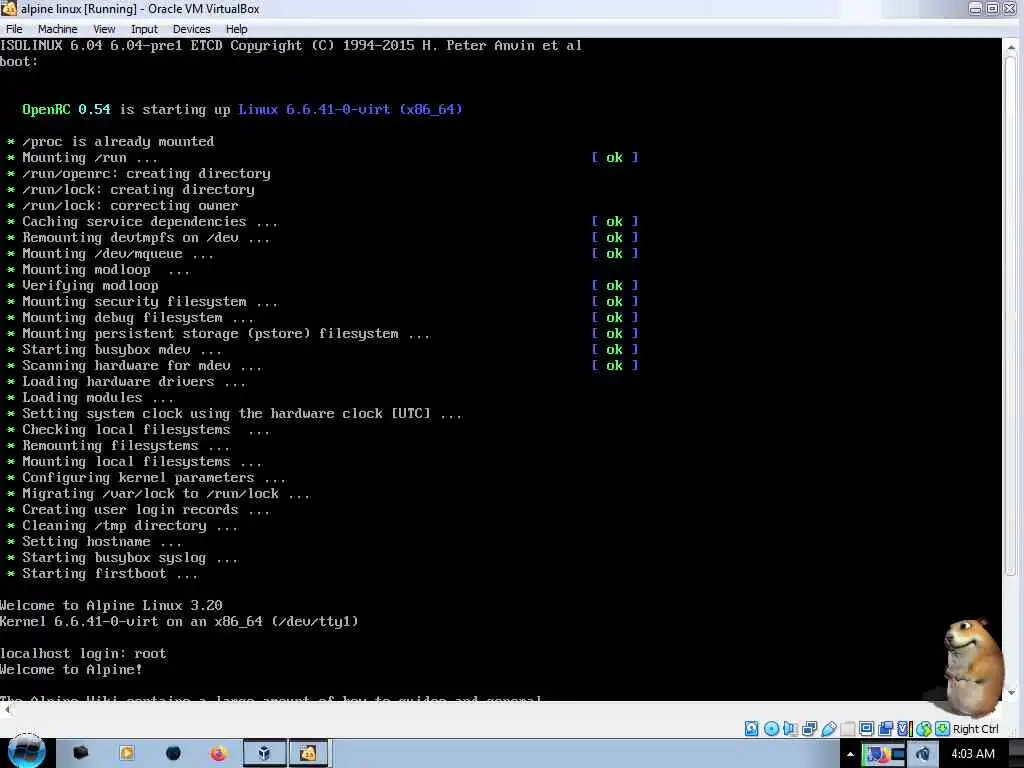Open the Input menu
Viewport: 1024px width, 768px height.
144,29
